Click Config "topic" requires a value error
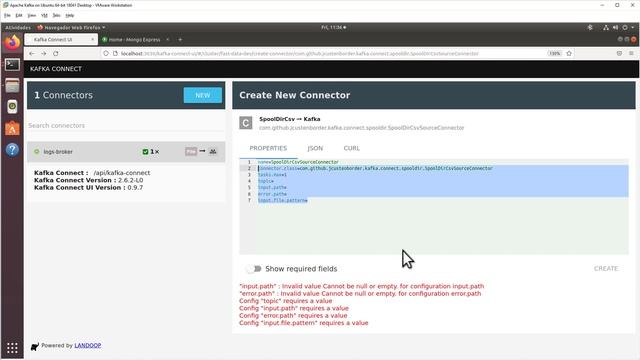 [x=286, y=301]
